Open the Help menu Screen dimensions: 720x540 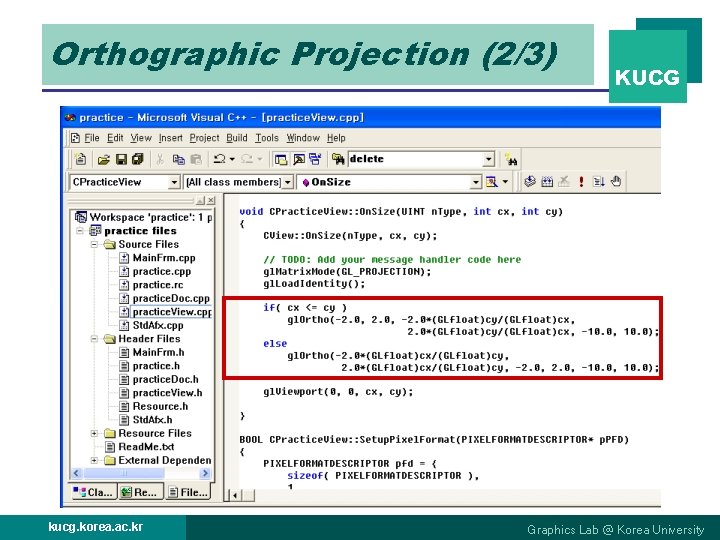click(336, 138)
